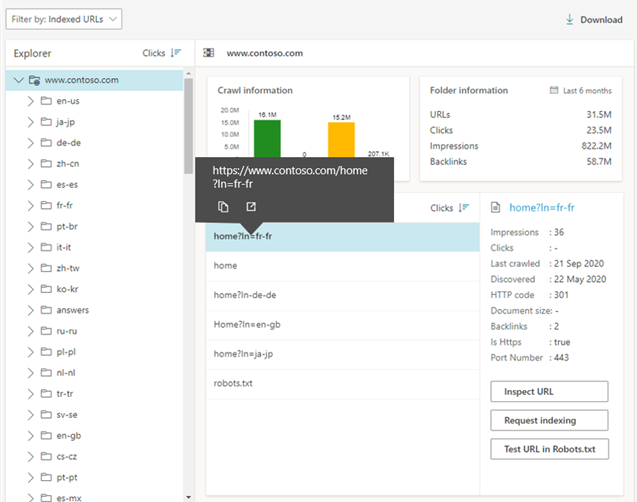Click the www.contoso.com site folder icon
Image resolution: width=637 pixels, height=502 pixels.
35,80
